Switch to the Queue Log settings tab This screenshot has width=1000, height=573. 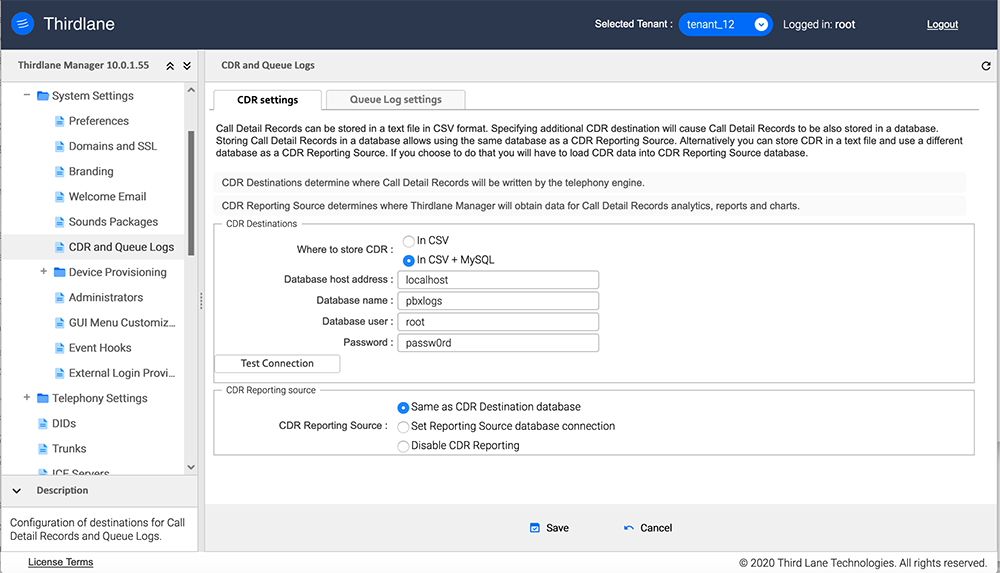pyautogui.click(x=395, y=100)
